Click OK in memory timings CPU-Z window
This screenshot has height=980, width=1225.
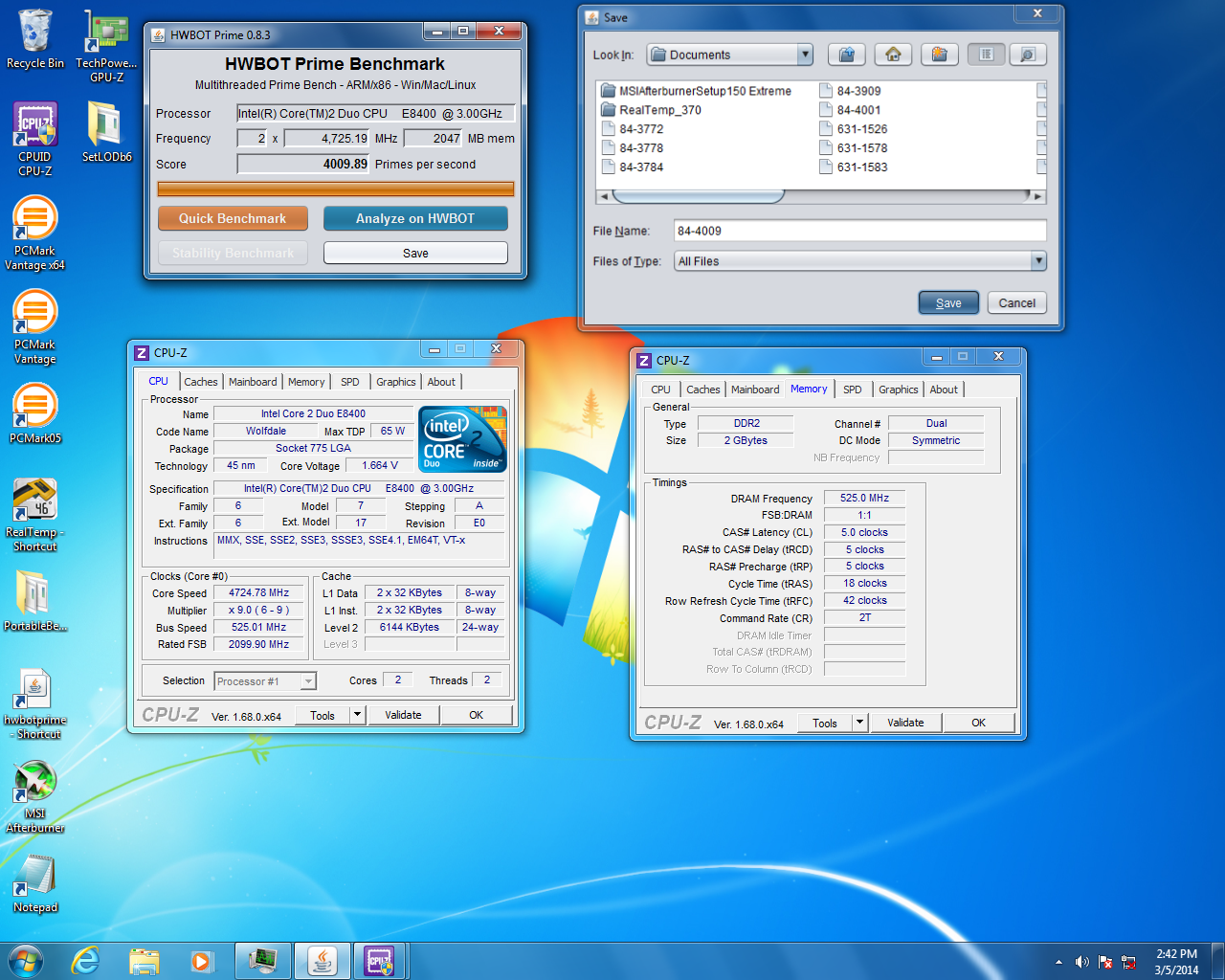[x=978, y=723]
